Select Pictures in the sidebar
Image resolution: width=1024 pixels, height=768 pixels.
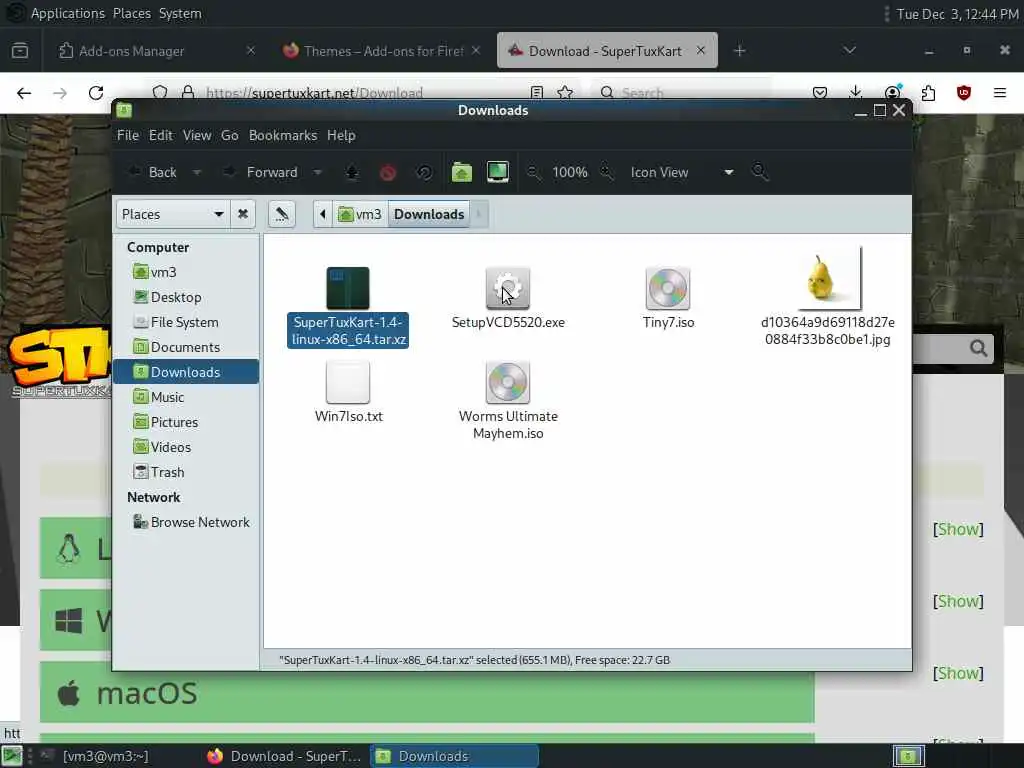click(187, 422)
